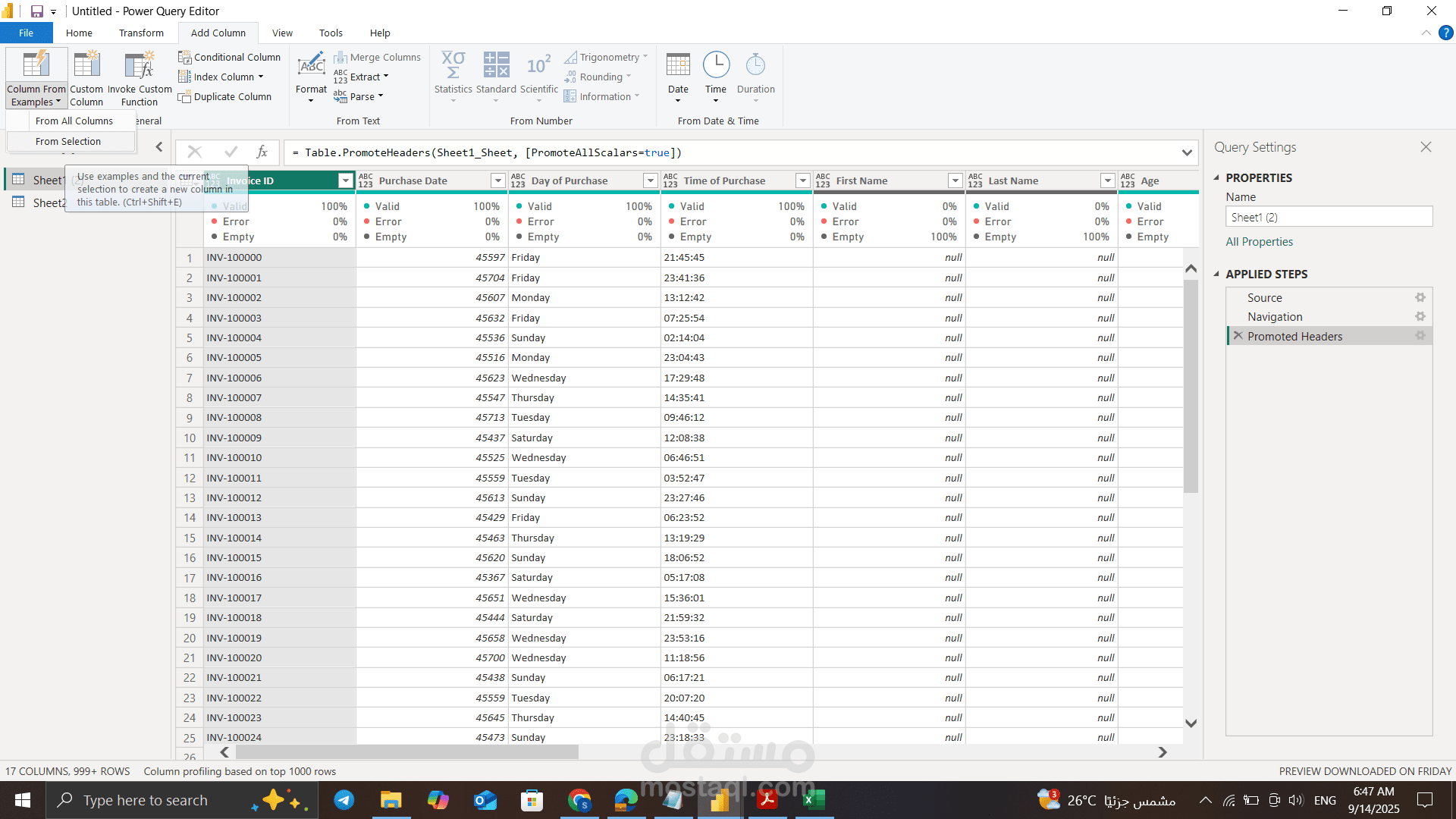The height and width of the screenshot is (819, 1456).
Task: Click the horizontal scrollbar of the grid
Action: pyautogui.click(x=407, y=752)
